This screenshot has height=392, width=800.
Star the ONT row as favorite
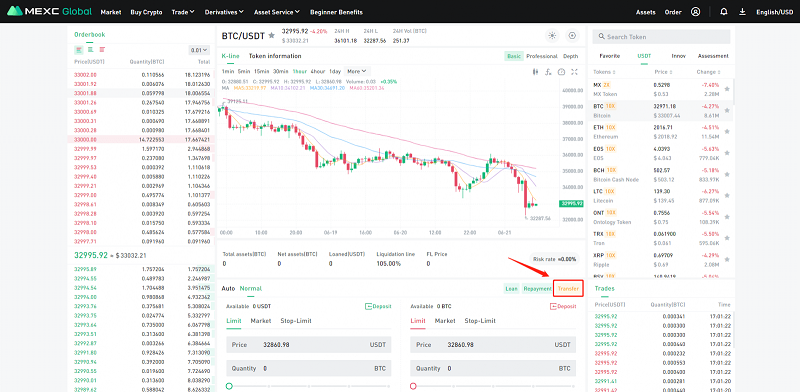pyautogui.click(x=727, y=217)
